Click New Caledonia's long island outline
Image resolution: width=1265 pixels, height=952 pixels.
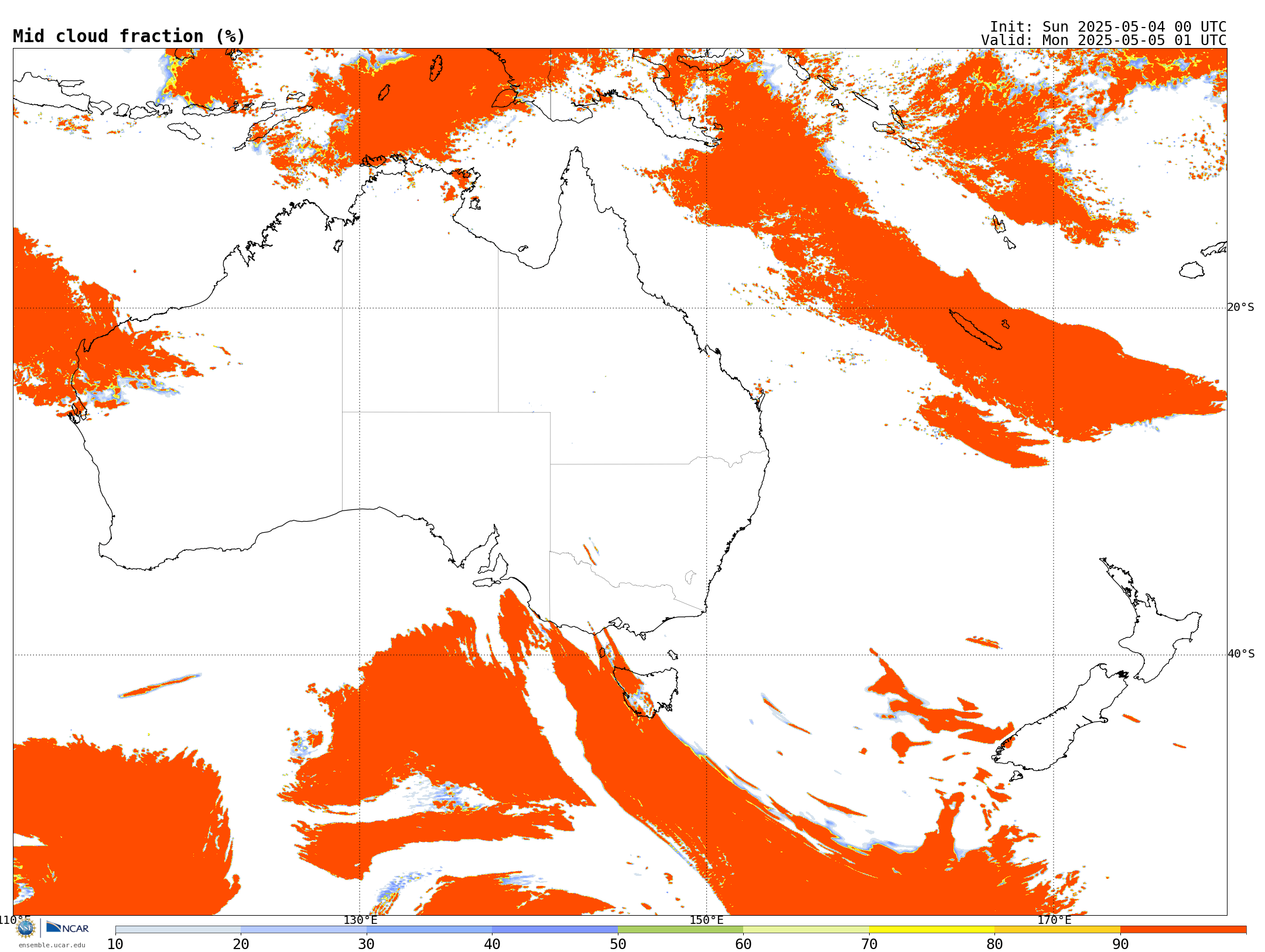975,330
